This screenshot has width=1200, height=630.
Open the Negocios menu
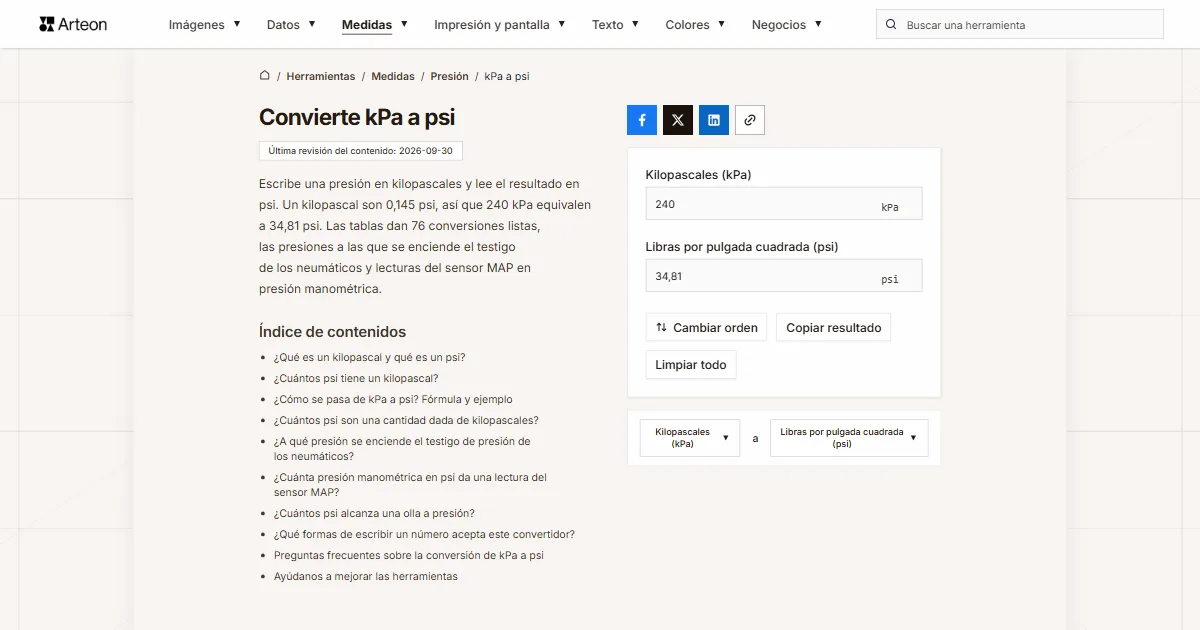point(787,25)
